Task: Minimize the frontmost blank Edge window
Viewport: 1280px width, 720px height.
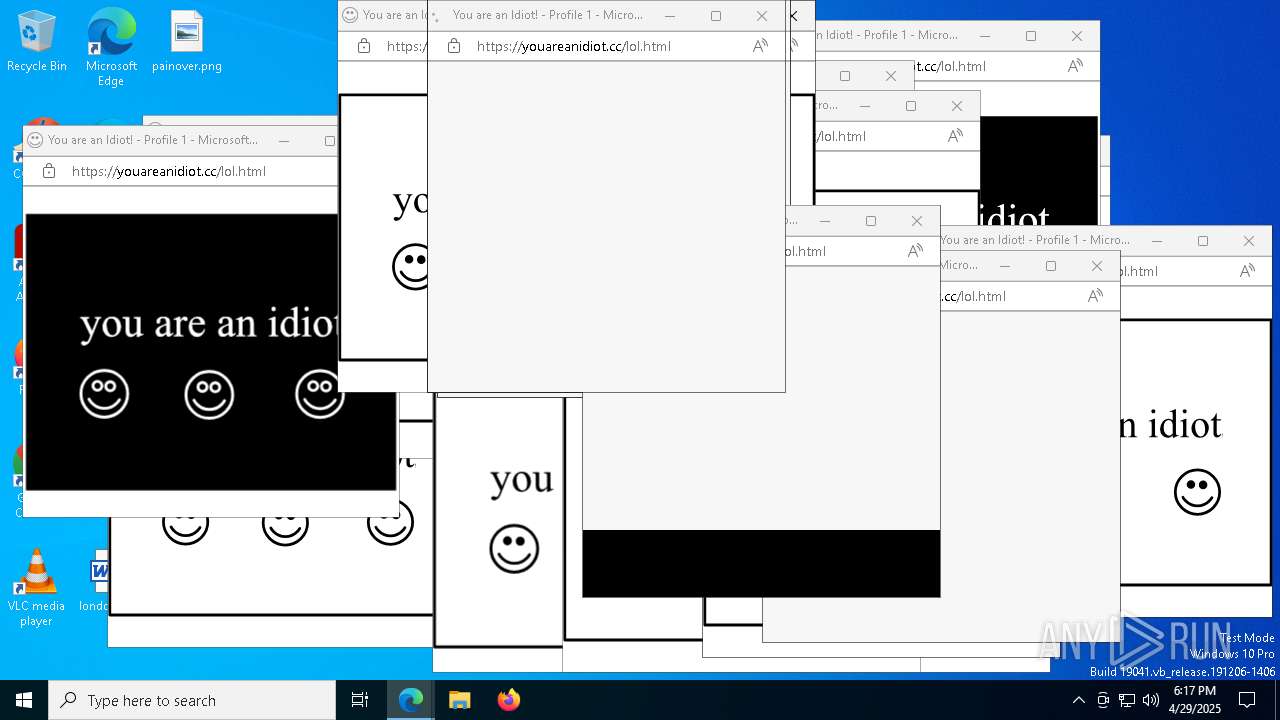Action: pos(670,15)
